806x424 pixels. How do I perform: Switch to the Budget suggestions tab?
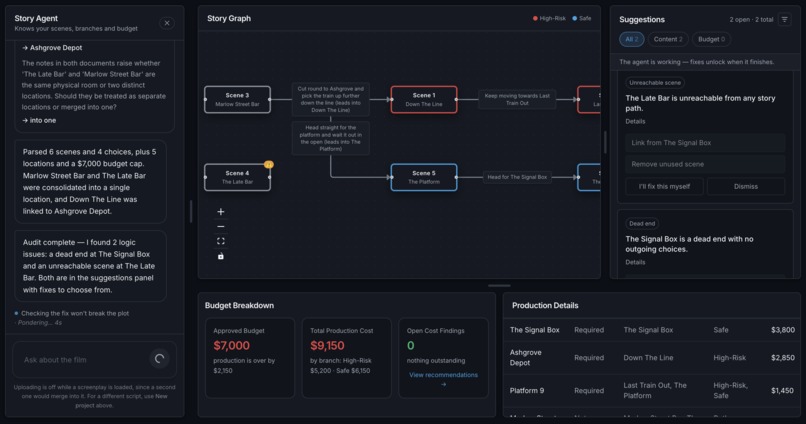tap(711, 39)
